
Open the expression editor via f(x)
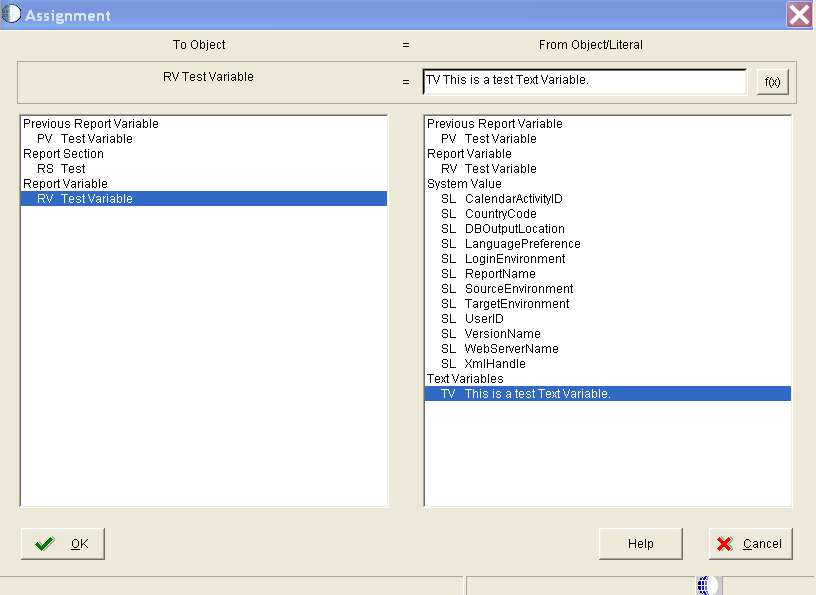(x=771, y=82)
